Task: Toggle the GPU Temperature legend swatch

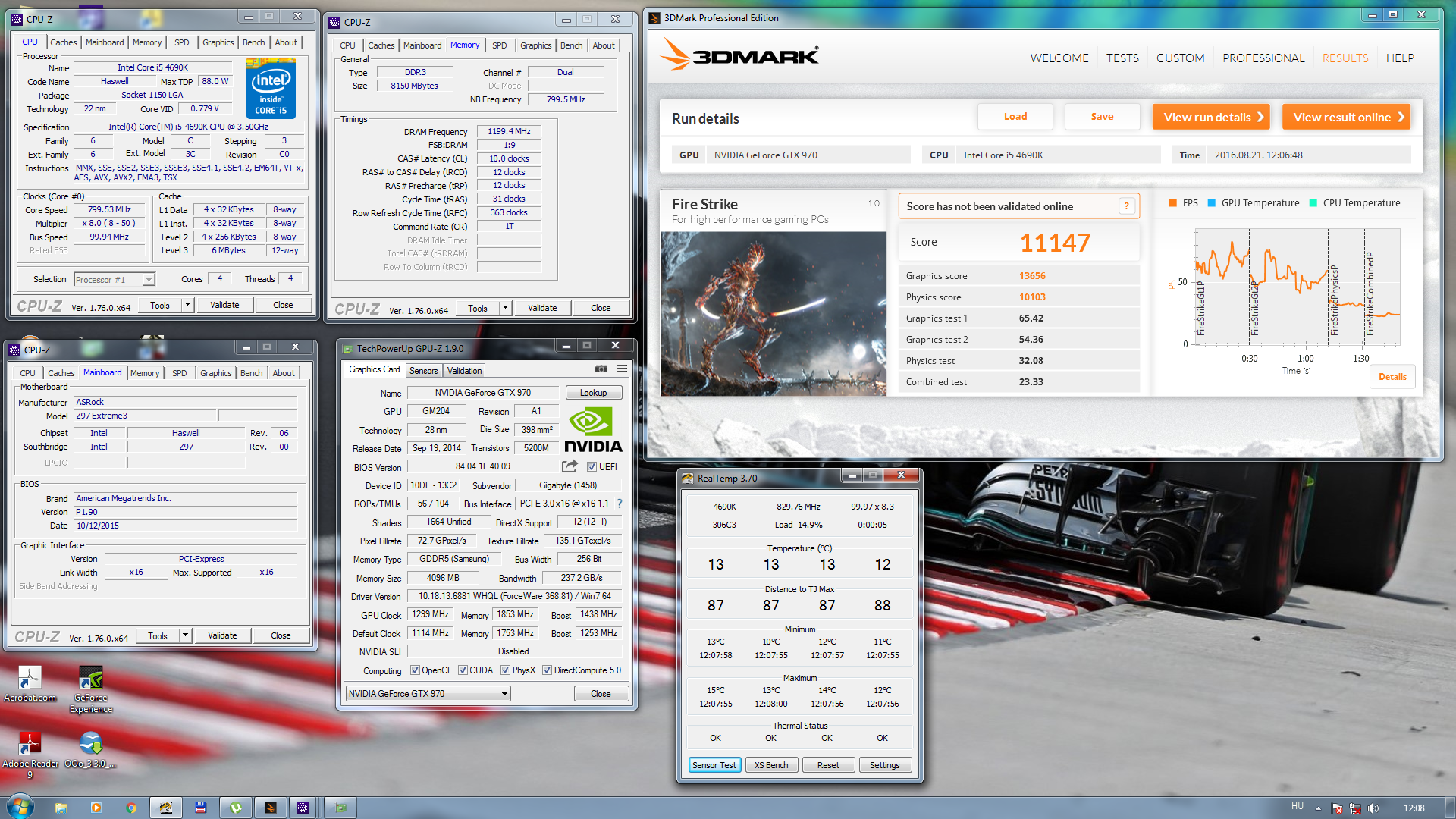Action: tap(1211, 203)
